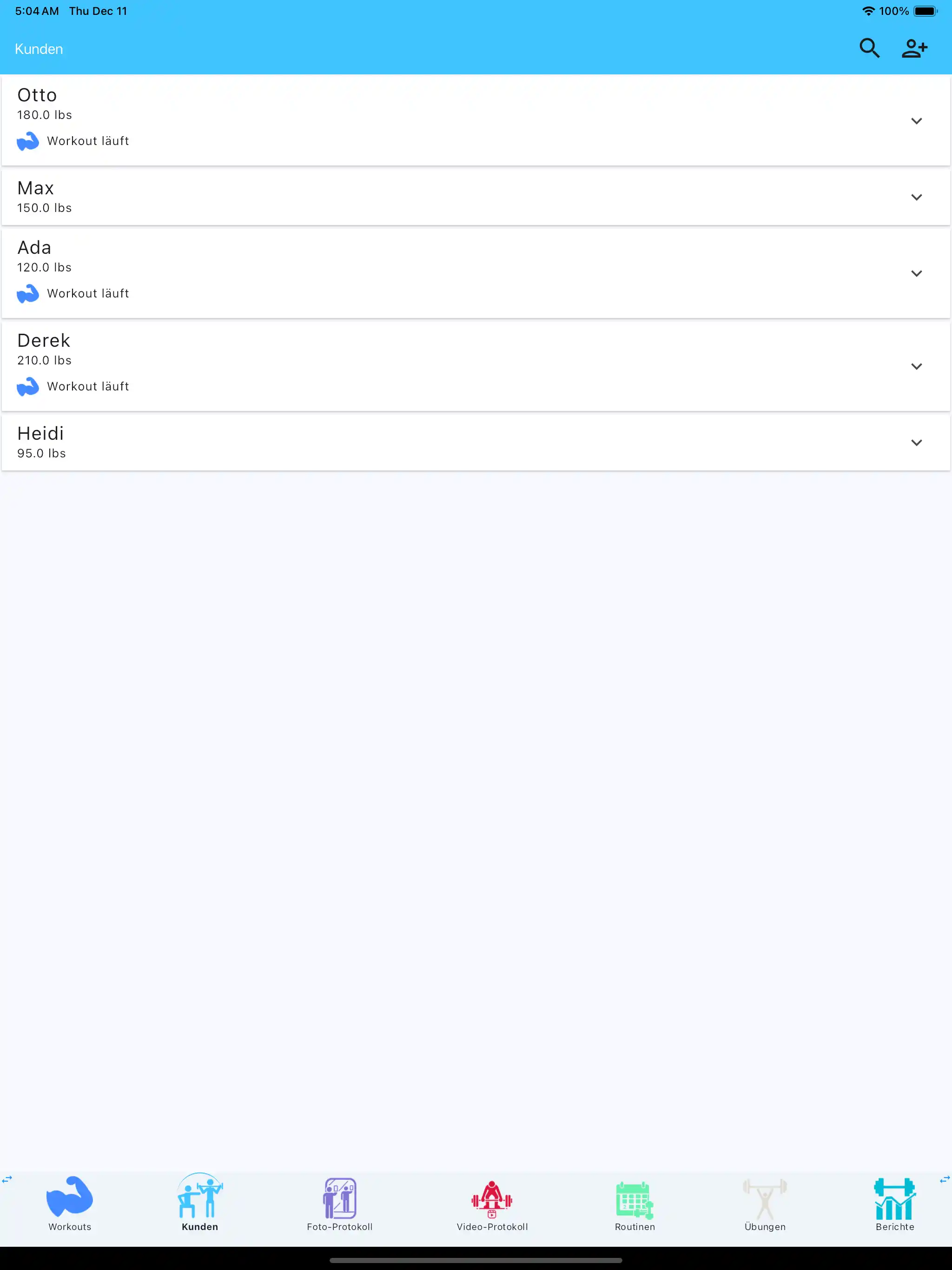Image resolution: width=952 pixels, height=1270 pixels.
Task: Tap the Kunden screen title
Action: click(38, 49)
